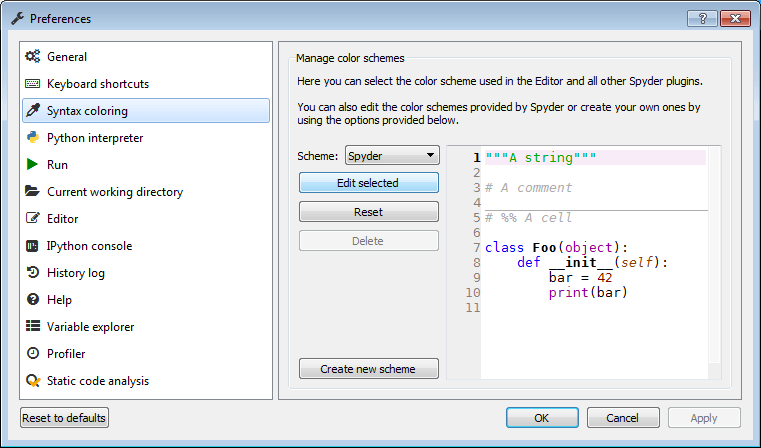
Task: Open the Run section via green arrow icon
Action: click(33, 165)
